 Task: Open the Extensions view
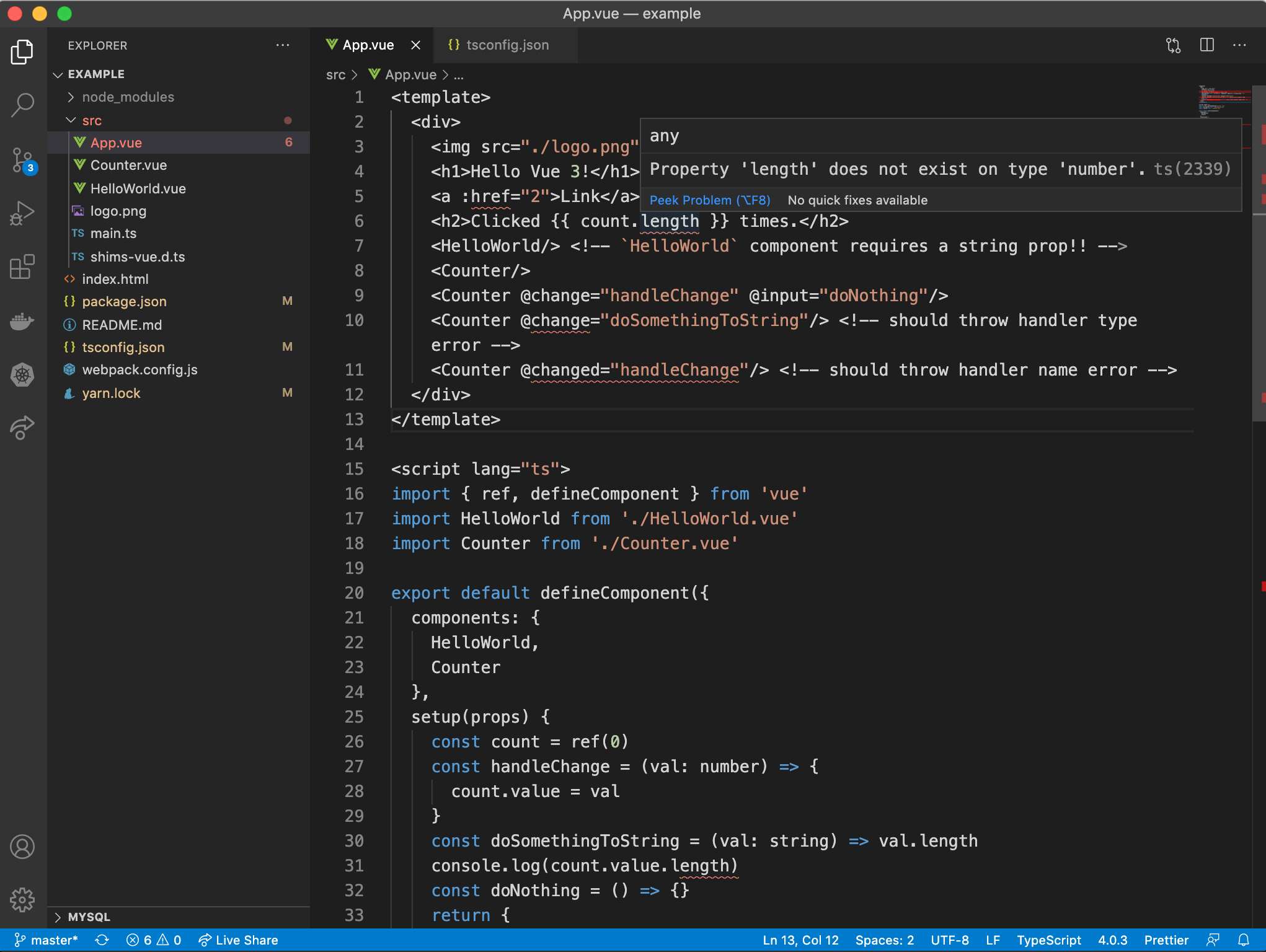pos(23,267)
